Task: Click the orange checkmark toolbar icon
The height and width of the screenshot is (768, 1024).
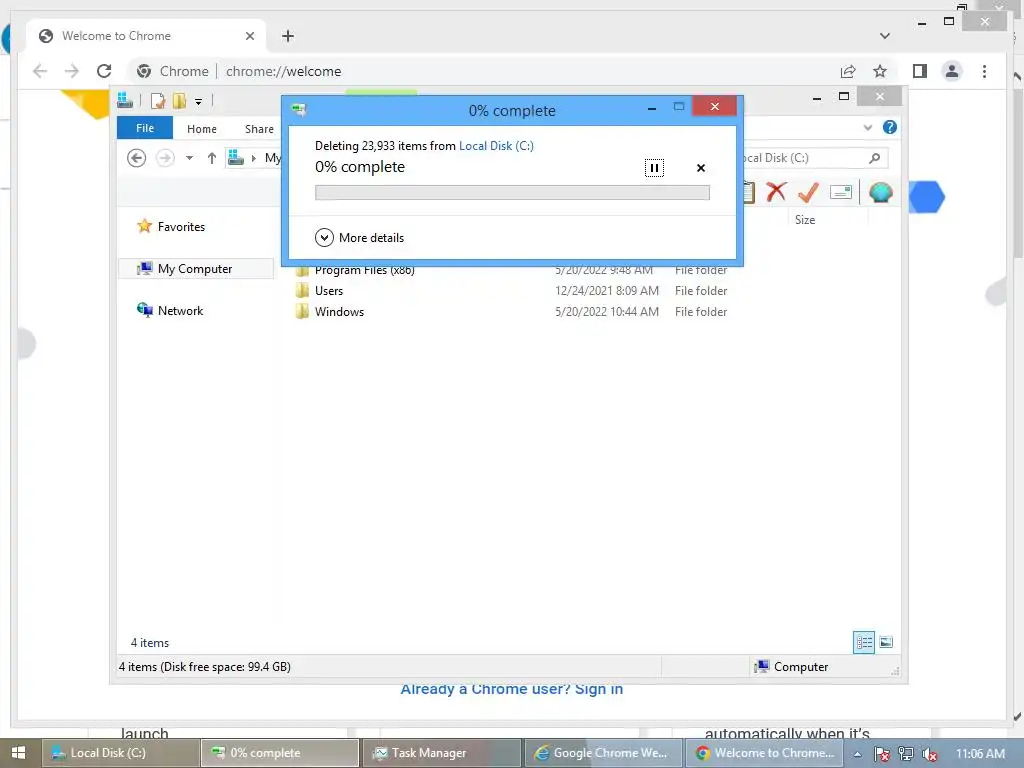Action: 808,192
